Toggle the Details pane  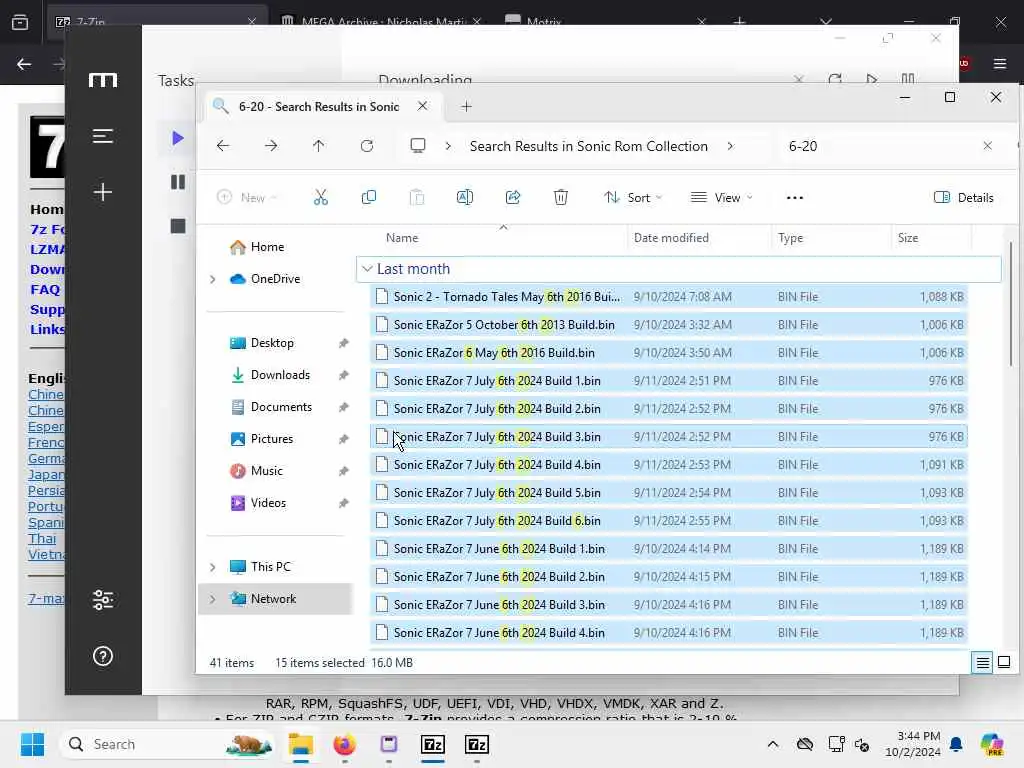(x=963, y=197)
